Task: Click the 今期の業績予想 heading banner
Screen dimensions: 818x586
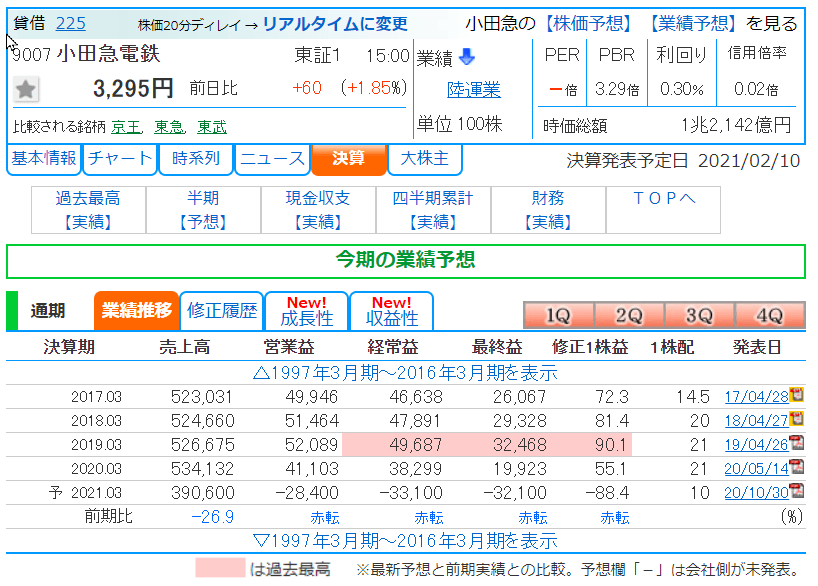Action: coord(405,261)
